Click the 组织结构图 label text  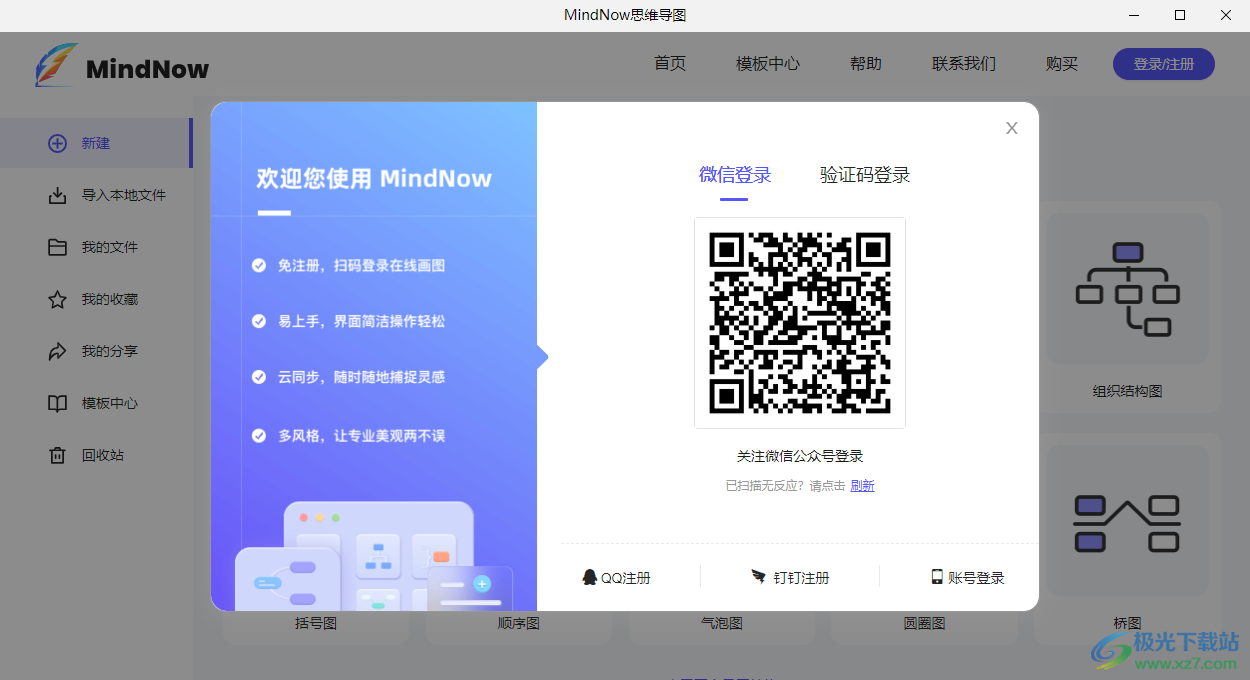tap(1128, 391)
